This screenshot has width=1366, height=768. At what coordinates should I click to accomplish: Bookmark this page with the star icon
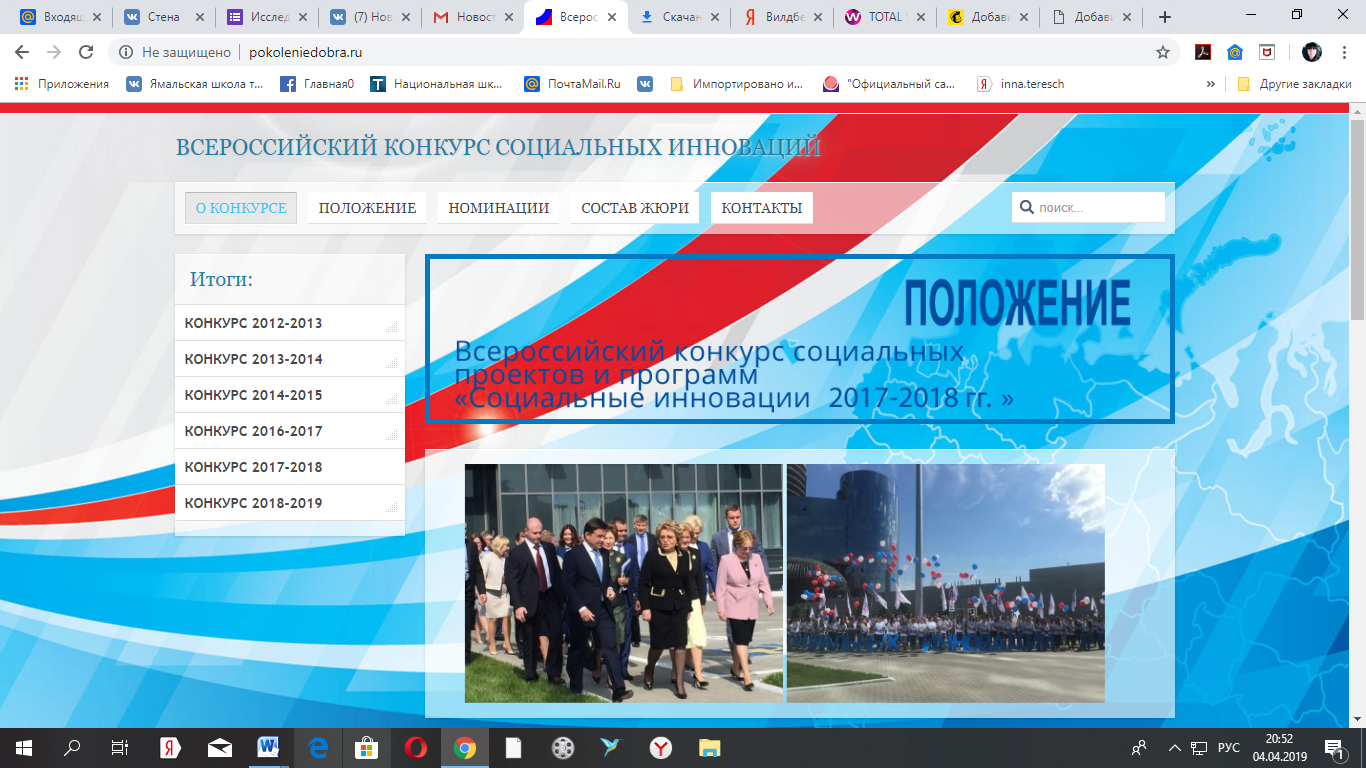click(x=1162, y=53)
